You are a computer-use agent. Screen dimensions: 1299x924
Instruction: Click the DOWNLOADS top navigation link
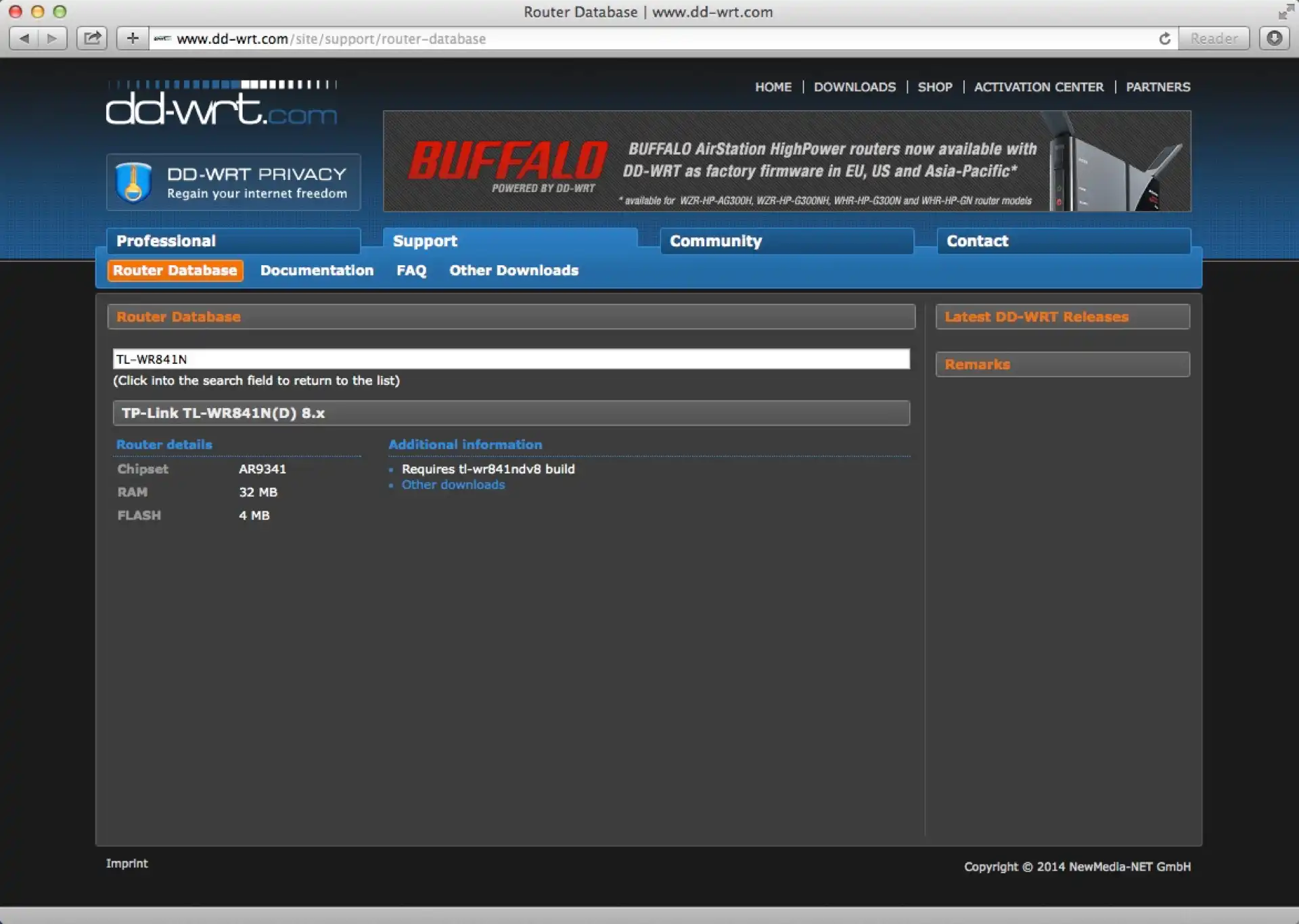pyautogui.click(x=854, y=87)
